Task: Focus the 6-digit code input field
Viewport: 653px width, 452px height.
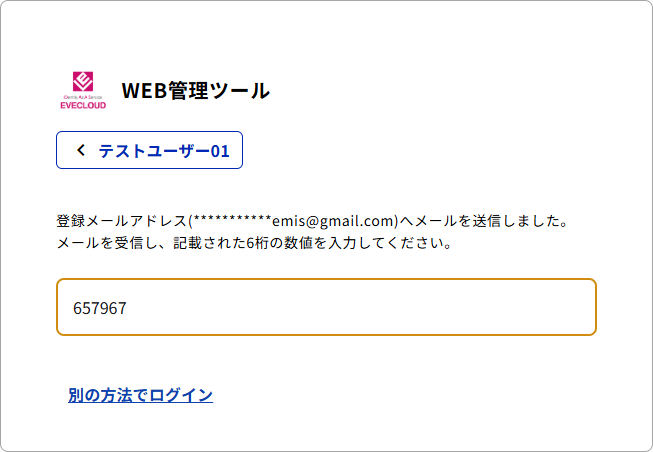Action: coord(326,307)
